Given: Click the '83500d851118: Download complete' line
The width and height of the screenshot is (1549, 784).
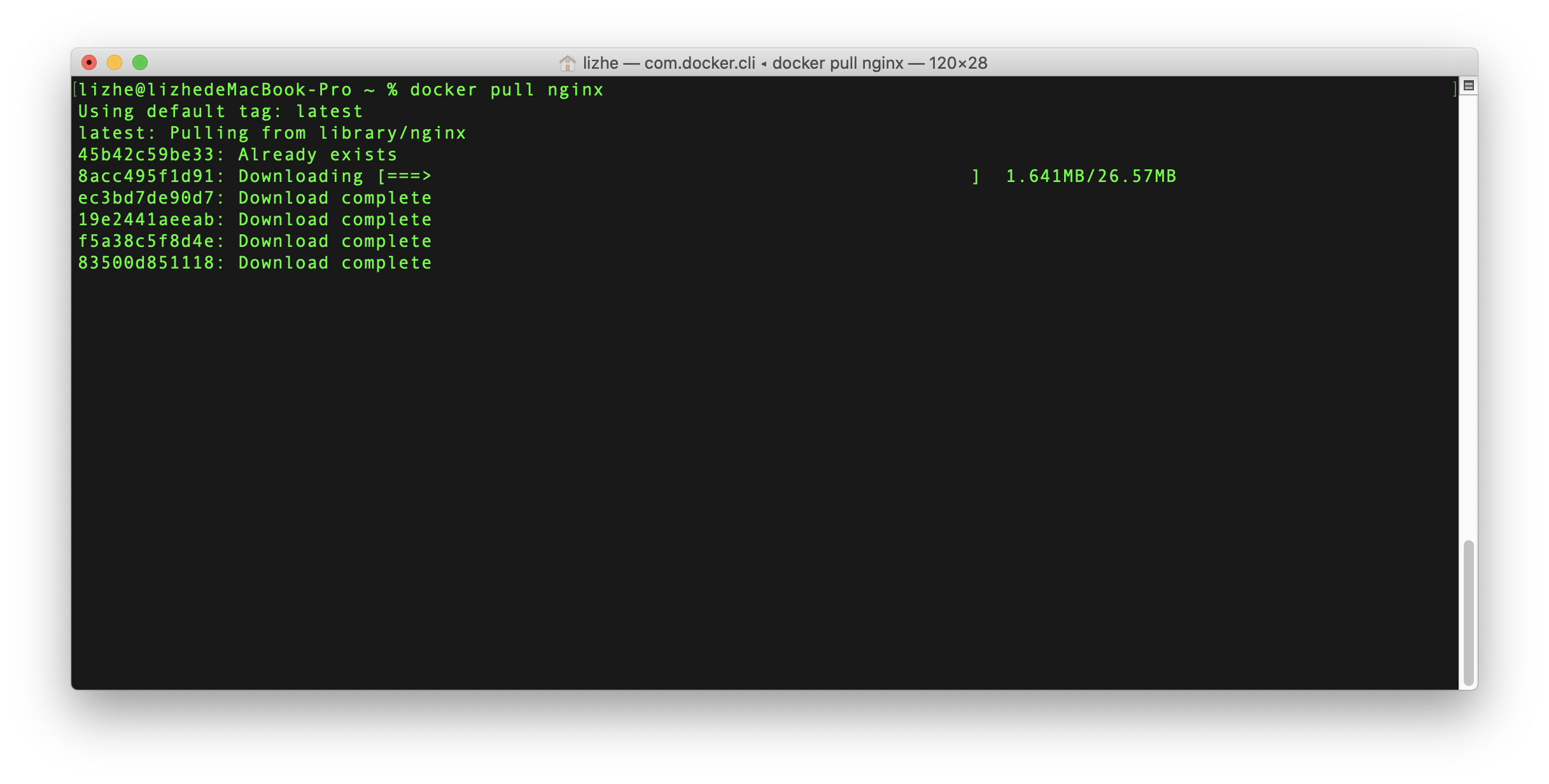Looking at the screenshot, I should coord(255,263).
